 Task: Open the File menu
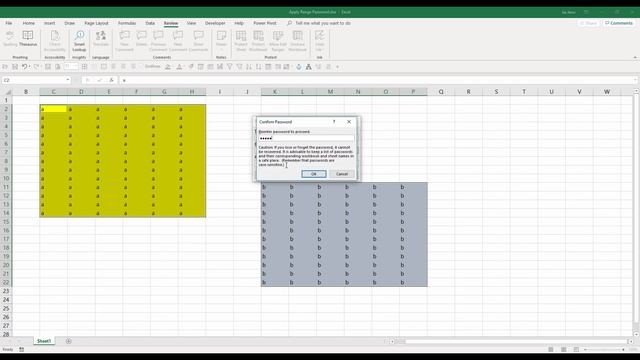point(9,23)
